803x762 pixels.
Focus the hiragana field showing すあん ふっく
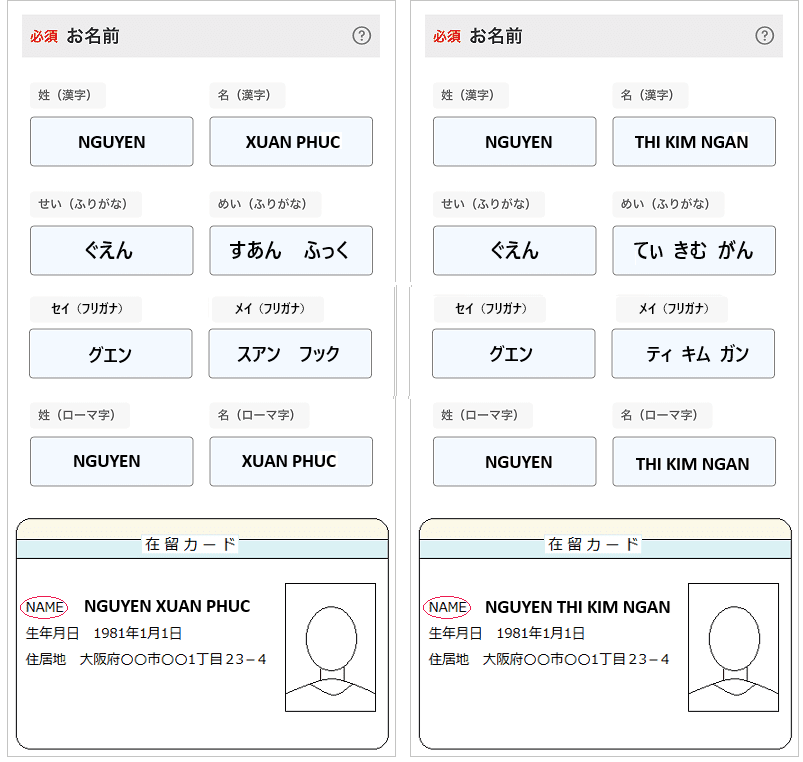coord(291,250)
